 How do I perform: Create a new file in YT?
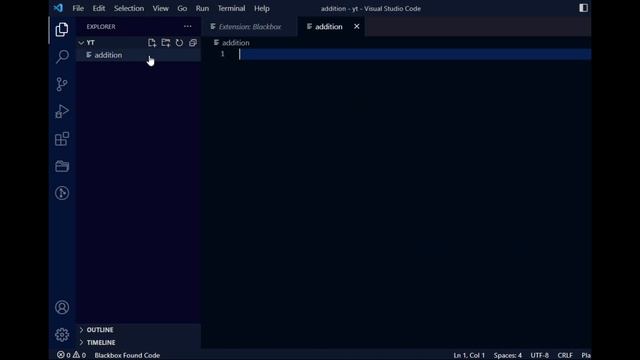pyautogui.click(x=152, y=42)
